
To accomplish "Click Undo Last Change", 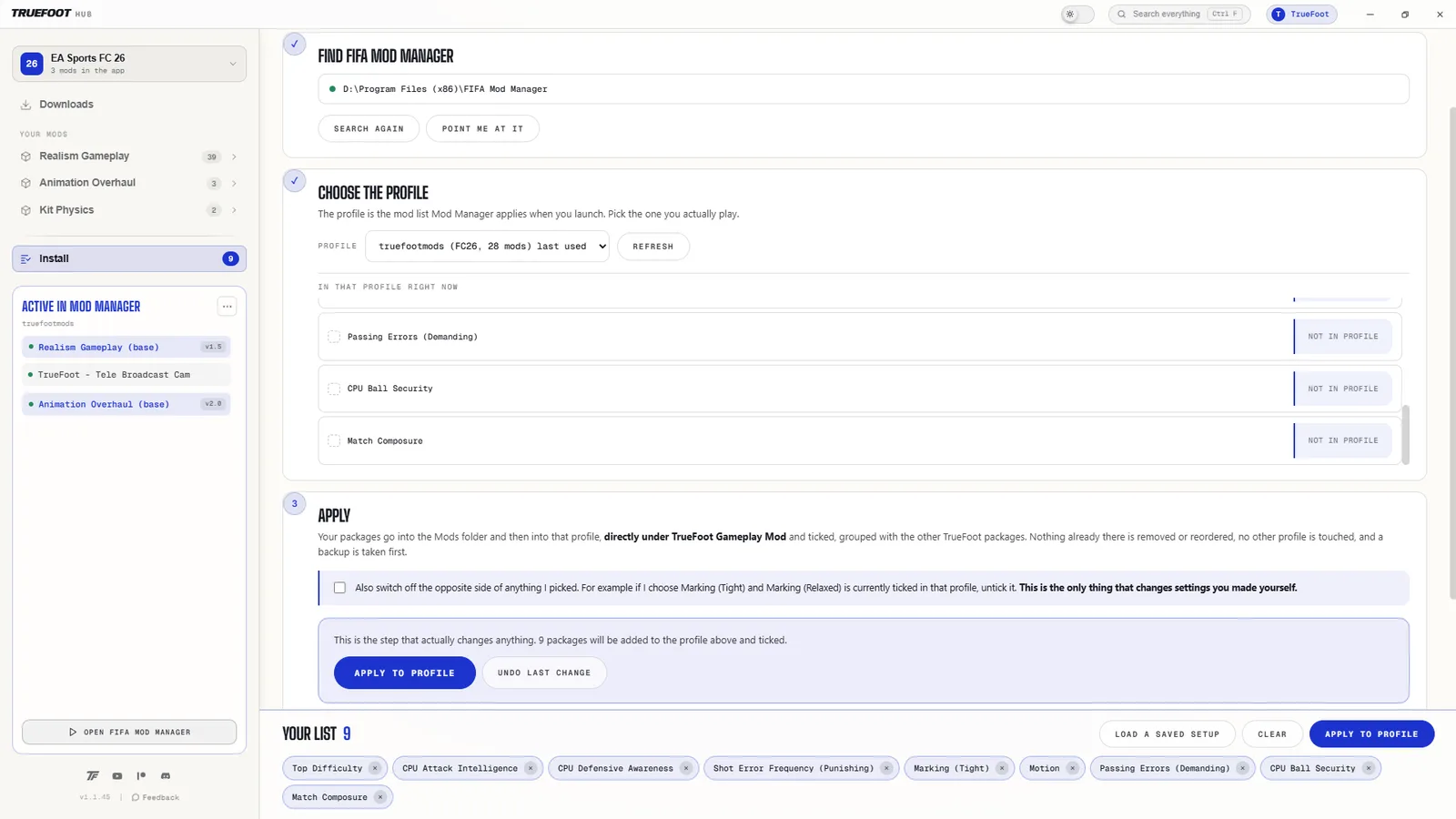I will click(x=544, y=673).
